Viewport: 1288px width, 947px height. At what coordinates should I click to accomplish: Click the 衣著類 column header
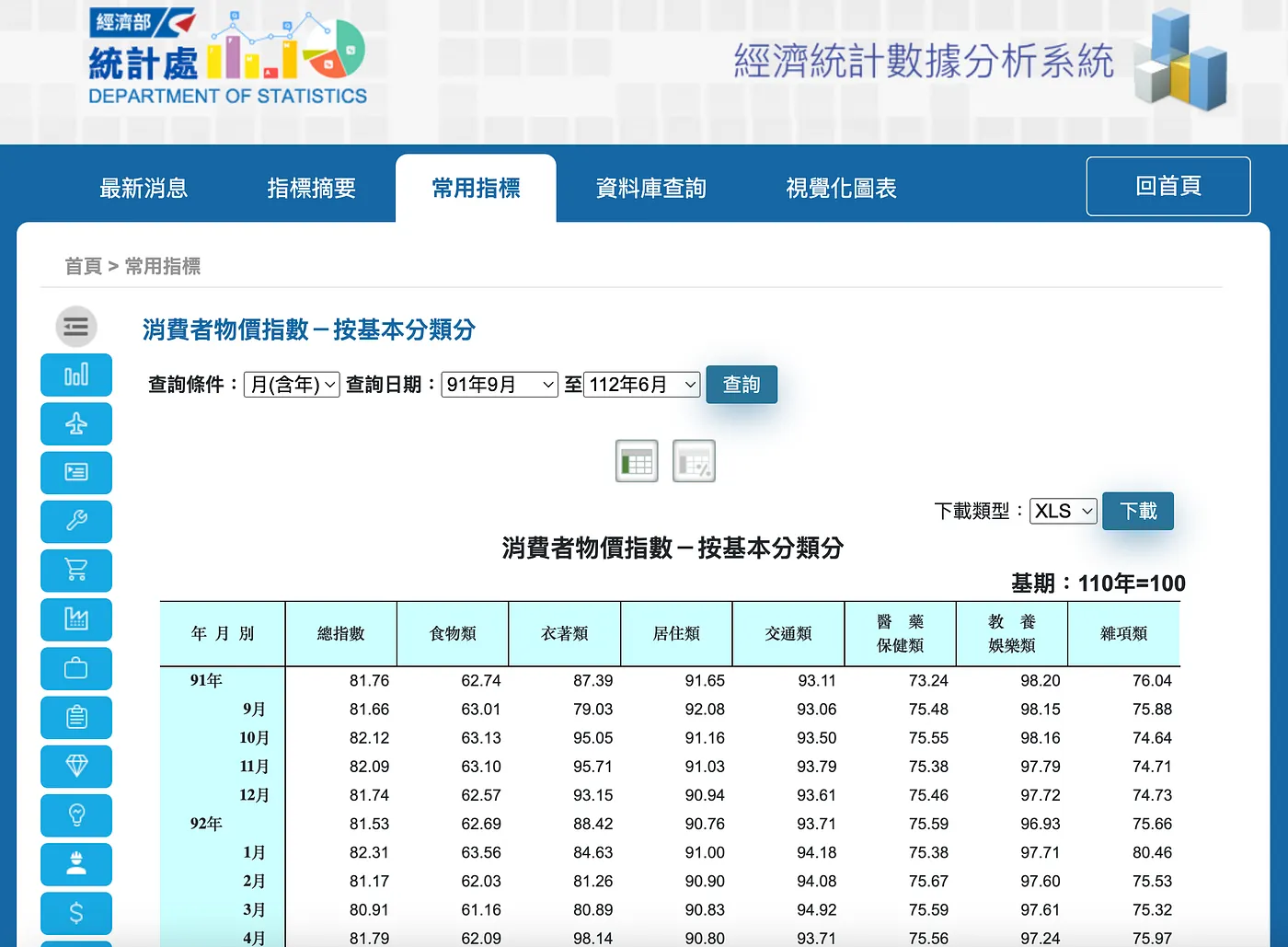[565, 633]
